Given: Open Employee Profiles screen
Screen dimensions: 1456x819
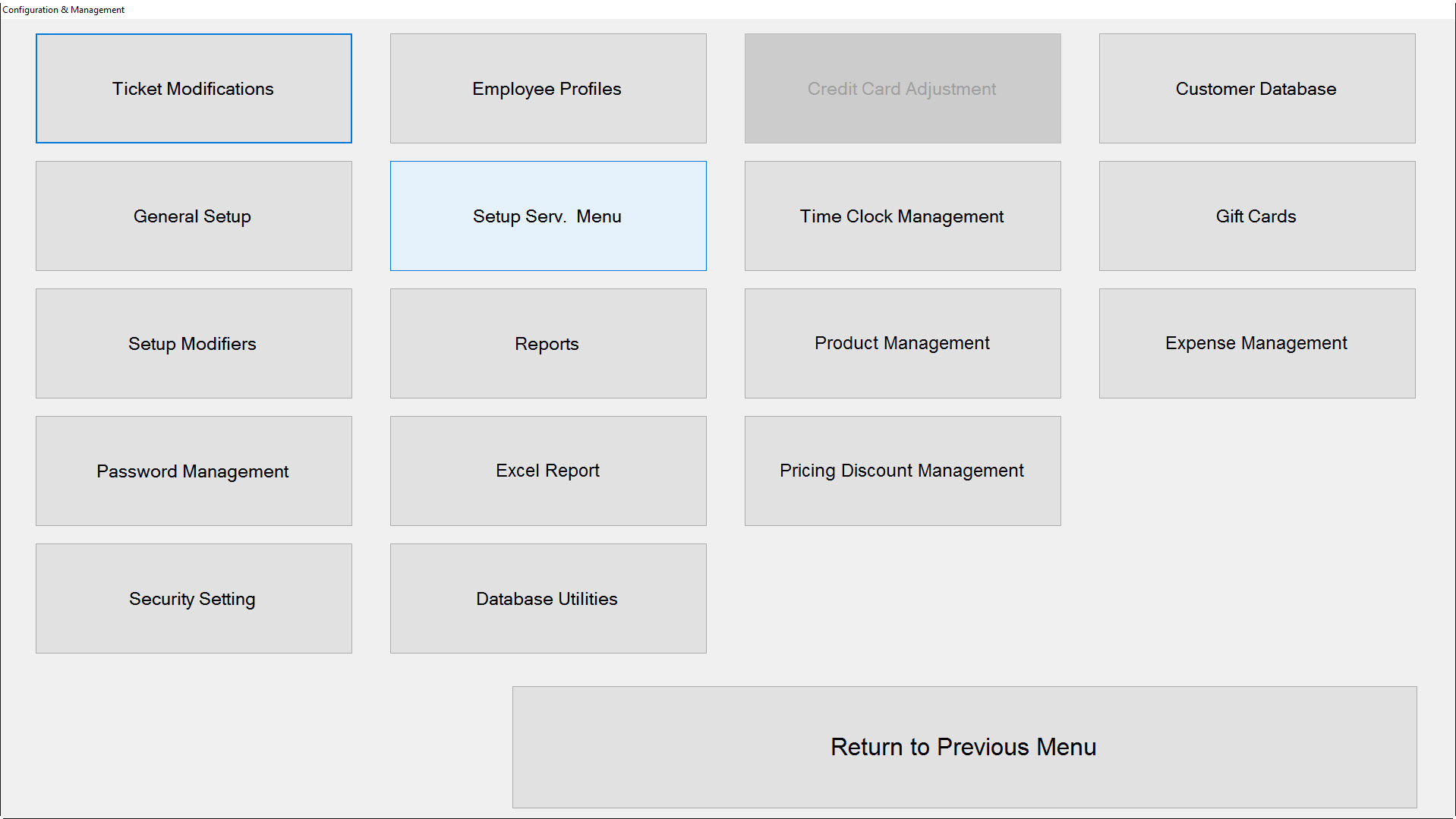Looking at the screenshot, I should (547, 88).
